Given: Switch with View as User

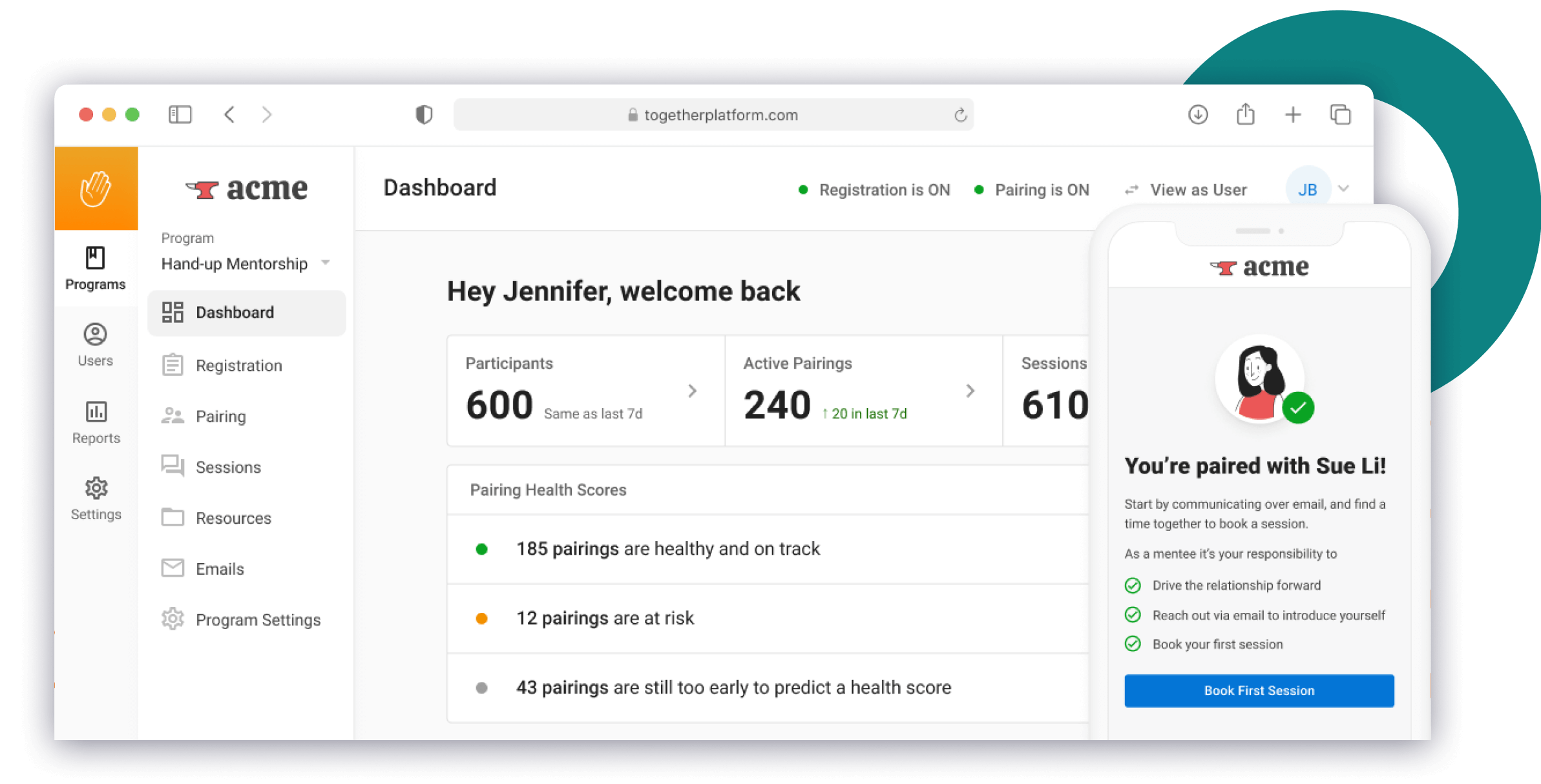Looking at the screenshot, I should coord(1186,190).
